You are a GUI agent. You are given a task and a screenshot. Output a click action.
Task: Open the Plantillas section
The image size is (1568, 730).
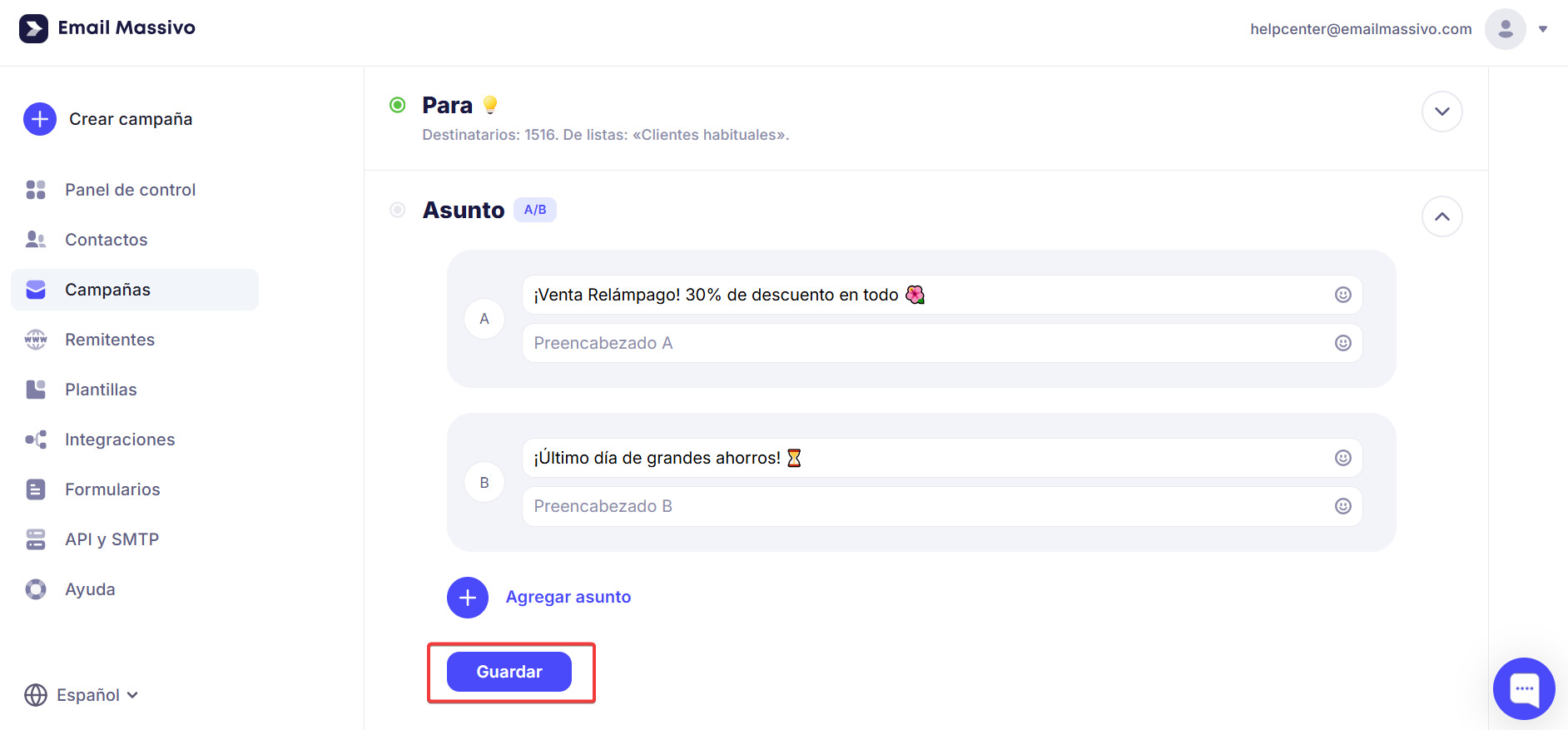pyautogui.click(x=101, y=389)
